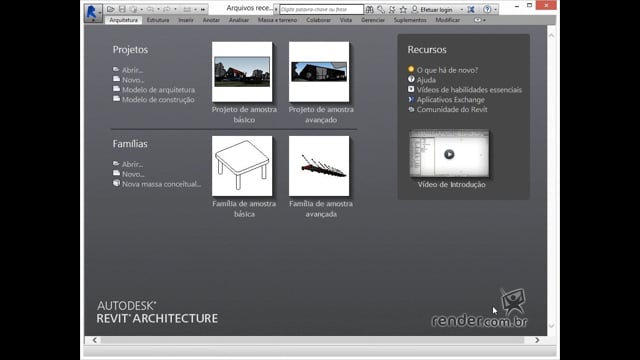The height and width of the screenshot is (360, 640).
Task: Click the Redo arrow in quick access toolbar
Action: click(167, 9)
